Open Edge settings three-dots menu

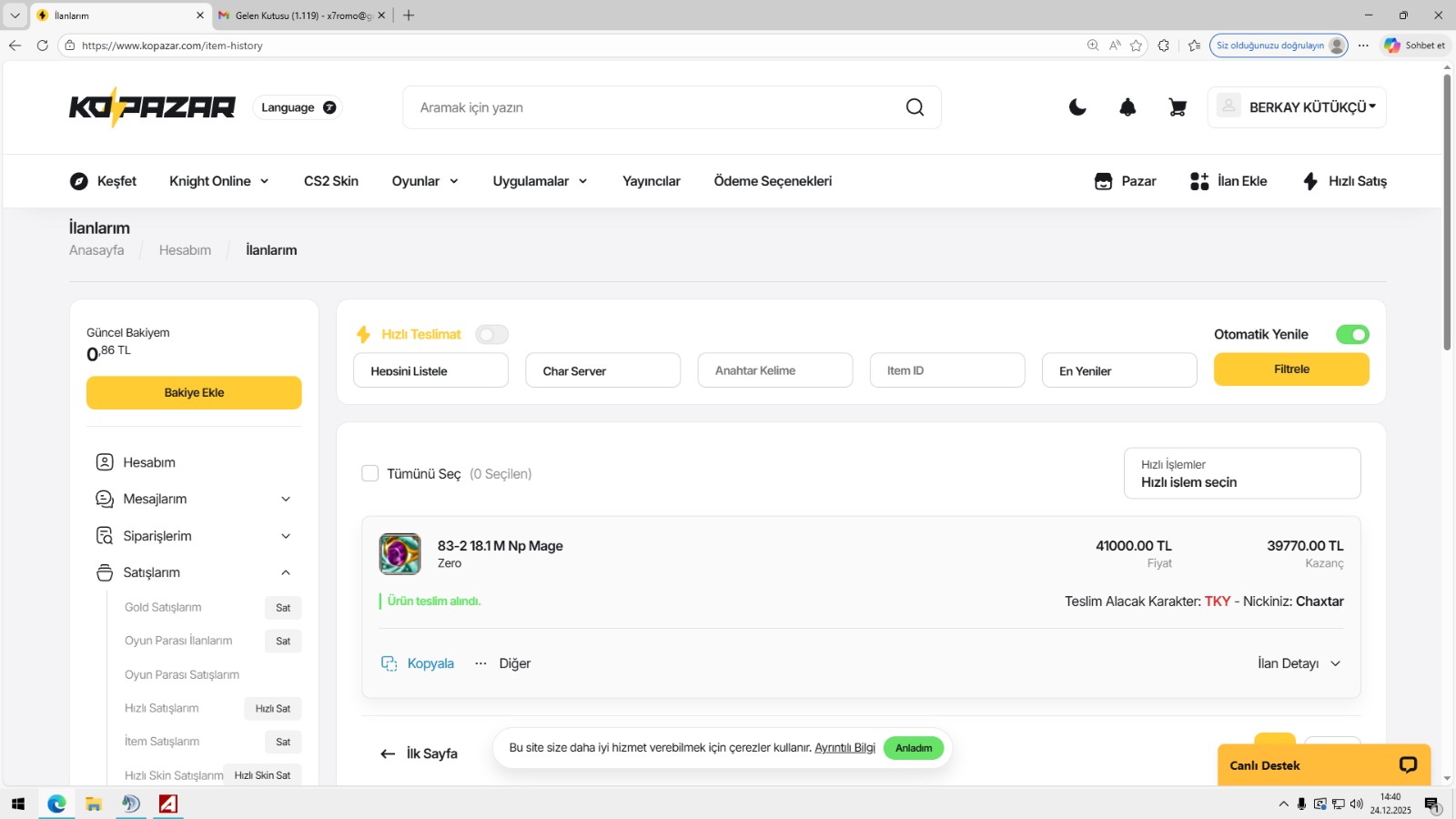[1363, 45]
